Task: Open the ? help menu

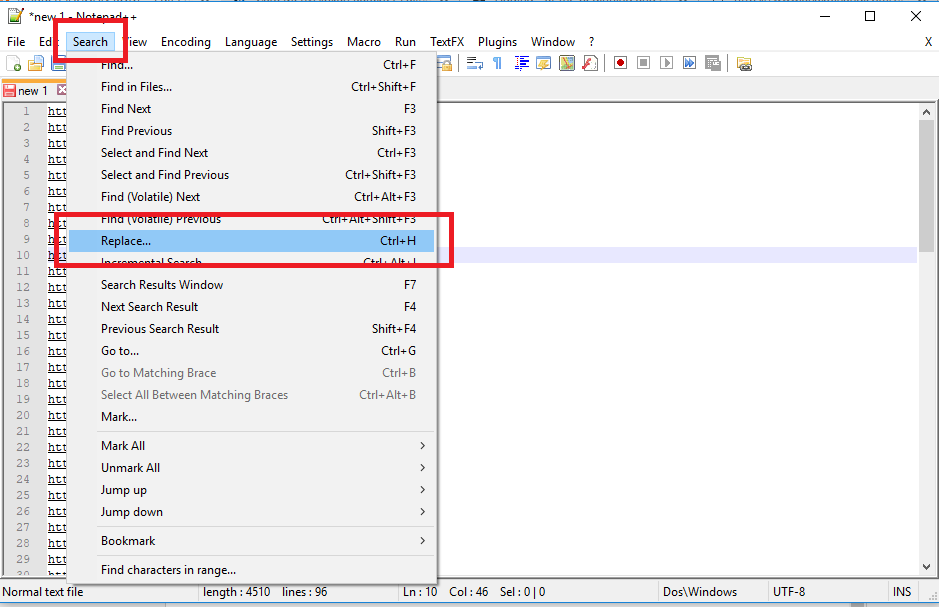Action: pos(592,42)
